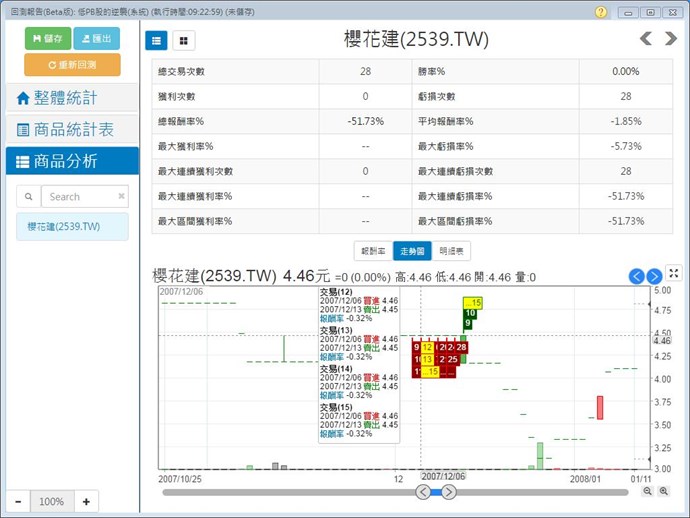This screenshot has width=690, height=518.
Task: Clear the search box with x icon
Action: (x=121, y=197)
